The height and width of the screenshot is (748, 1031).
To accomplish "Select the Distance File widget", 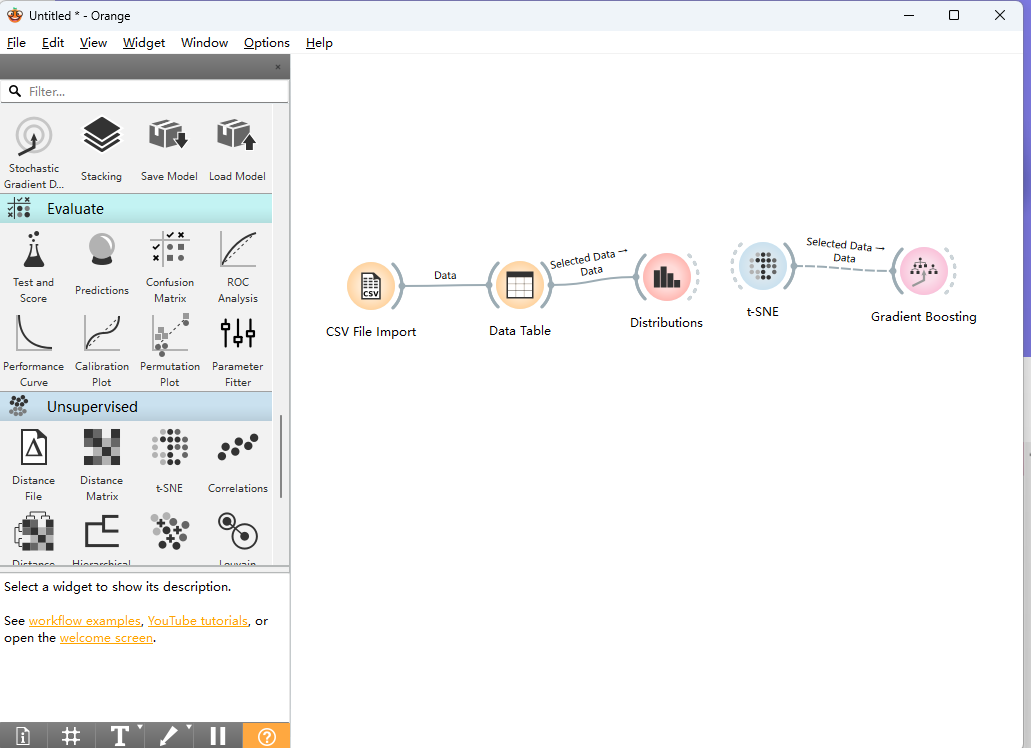I will tap(34, 465).
